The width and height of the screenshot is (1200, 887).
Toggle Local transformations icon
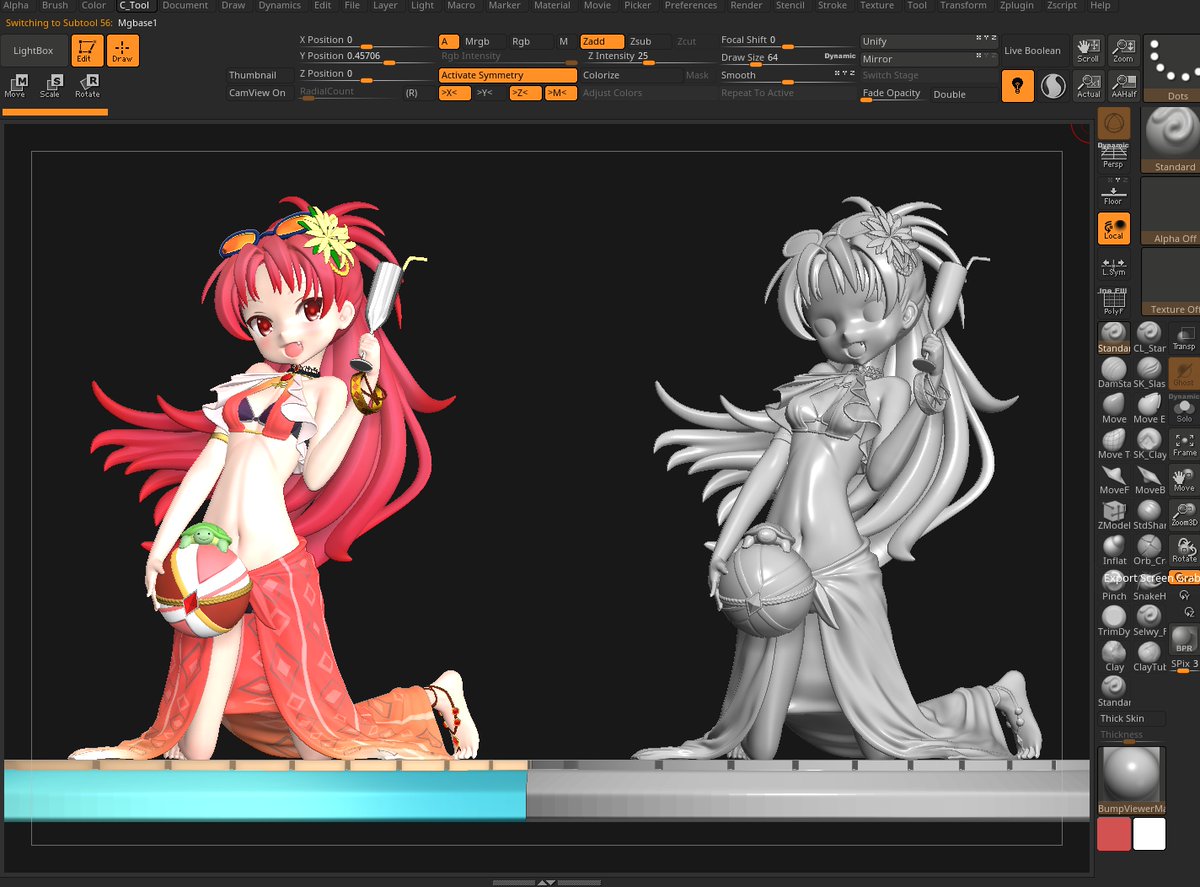coord(1113,228)
